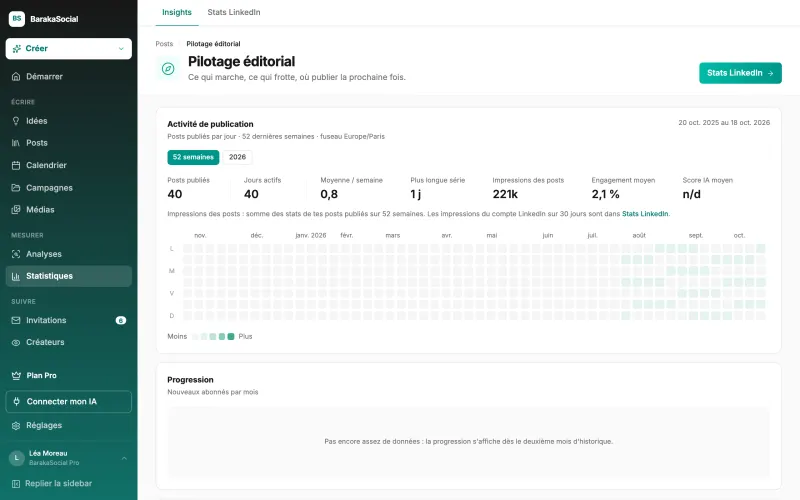Click the Connecter mon IA button

(x=68, y=402)
